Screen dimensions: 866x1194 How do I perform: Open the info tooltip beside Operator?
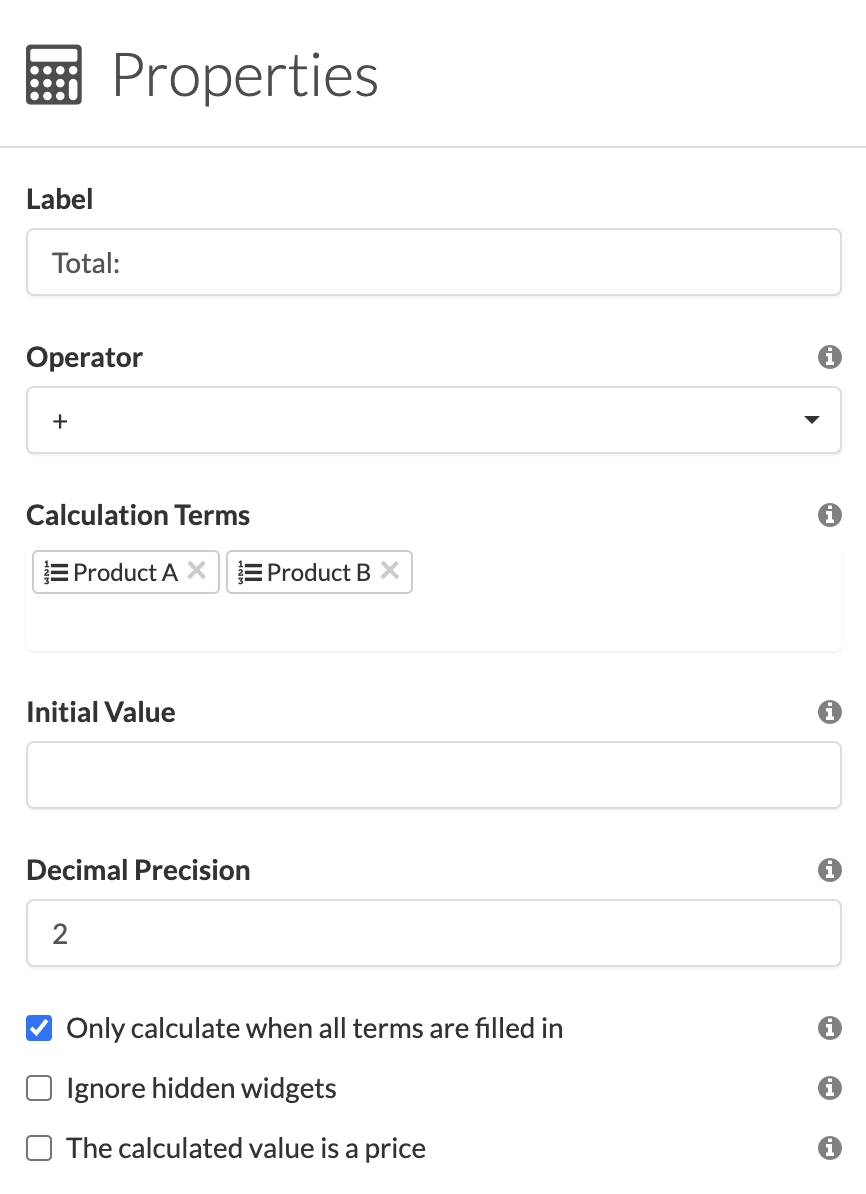tap(829, 357)
